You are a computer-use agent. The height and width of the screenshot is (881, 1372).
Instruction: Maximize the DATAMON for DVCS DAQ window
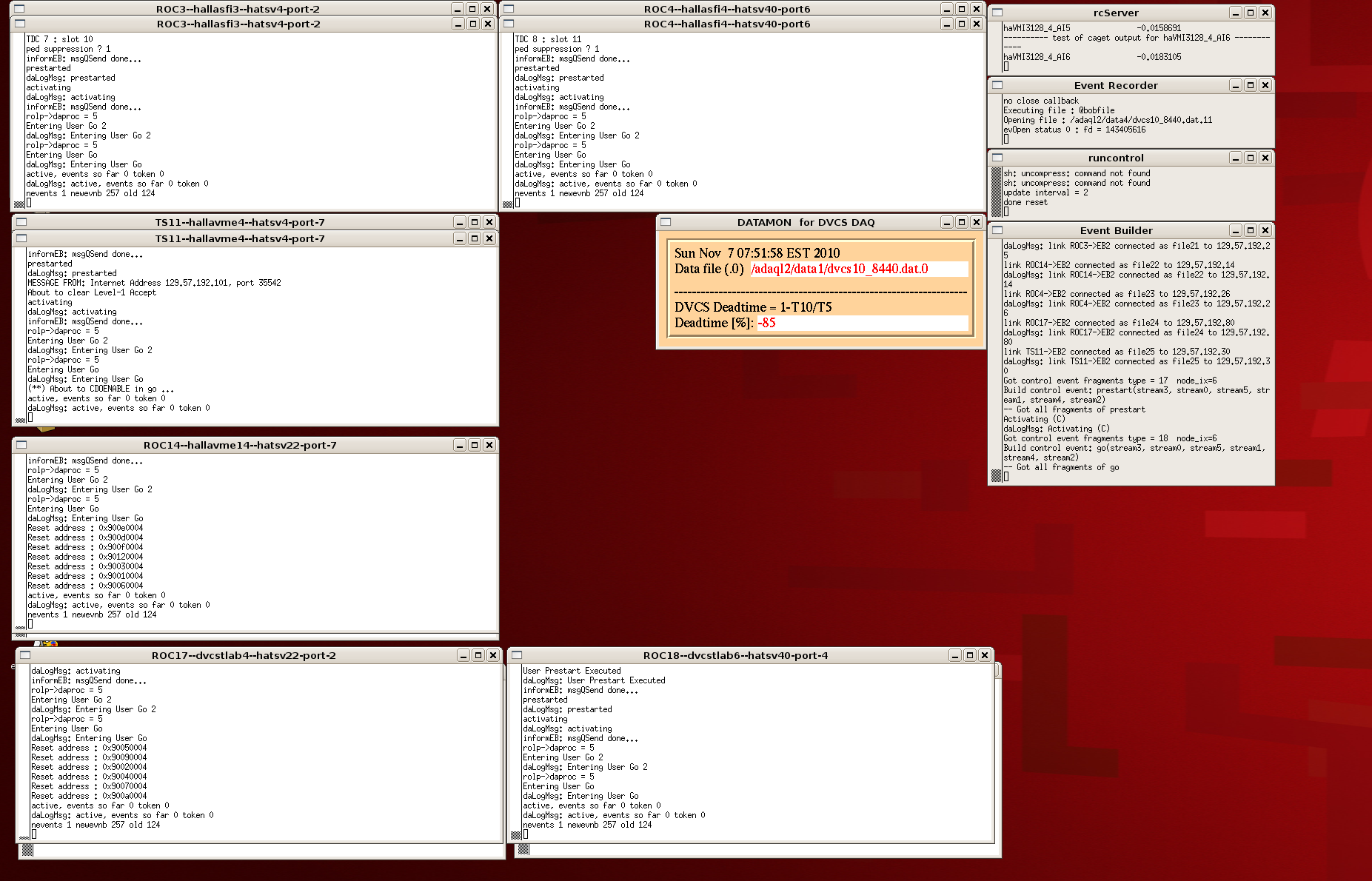pos(962,222)
